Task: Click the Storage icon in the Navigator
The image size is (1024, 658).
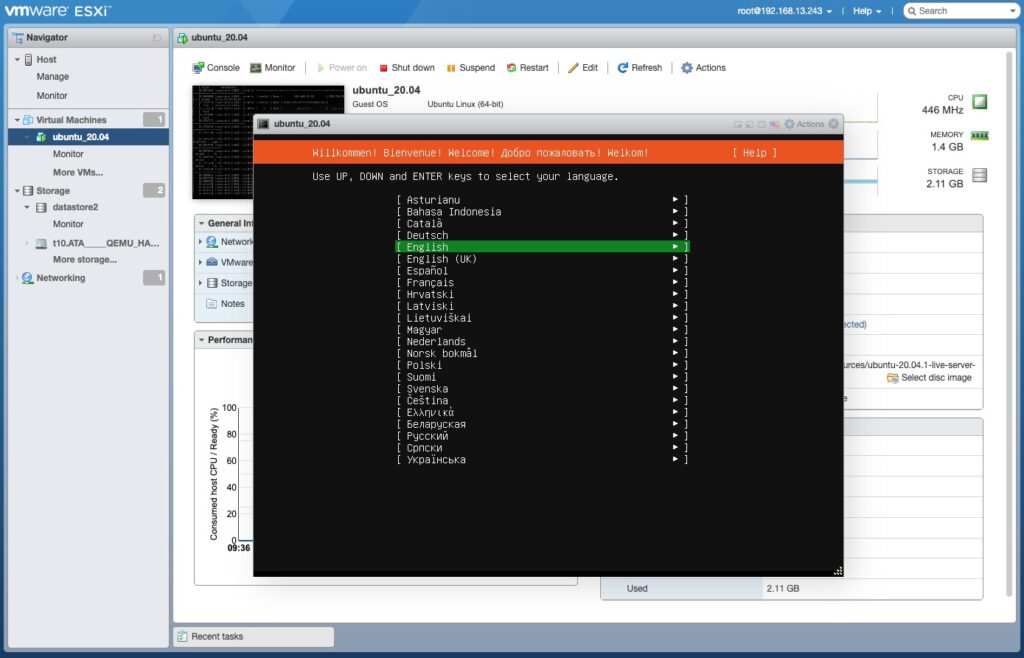Action: [x=28, y=191]
